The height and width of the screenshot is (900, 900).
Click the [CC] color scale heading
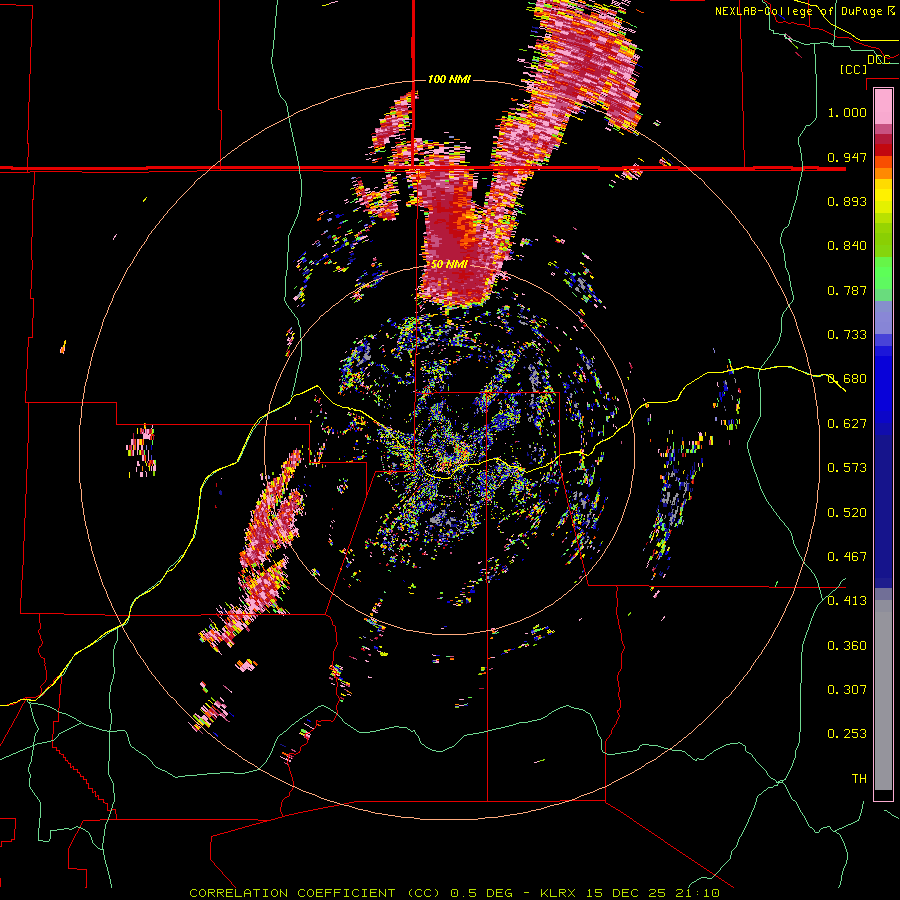[854, 69]
